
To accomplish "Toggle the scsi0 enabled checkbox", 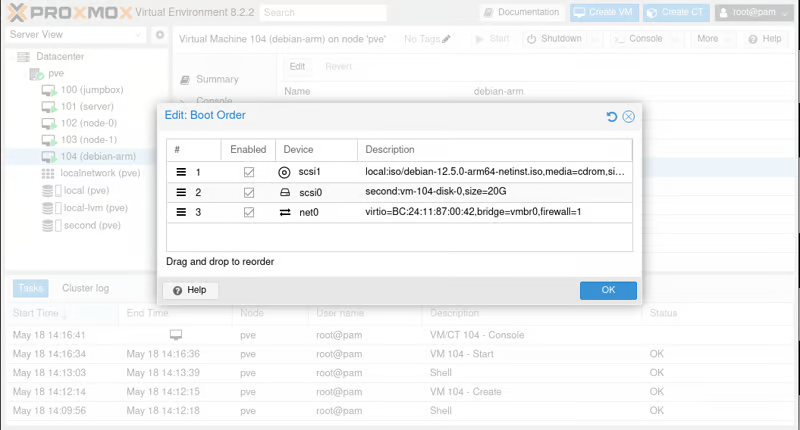I will (x=249, y=192).
